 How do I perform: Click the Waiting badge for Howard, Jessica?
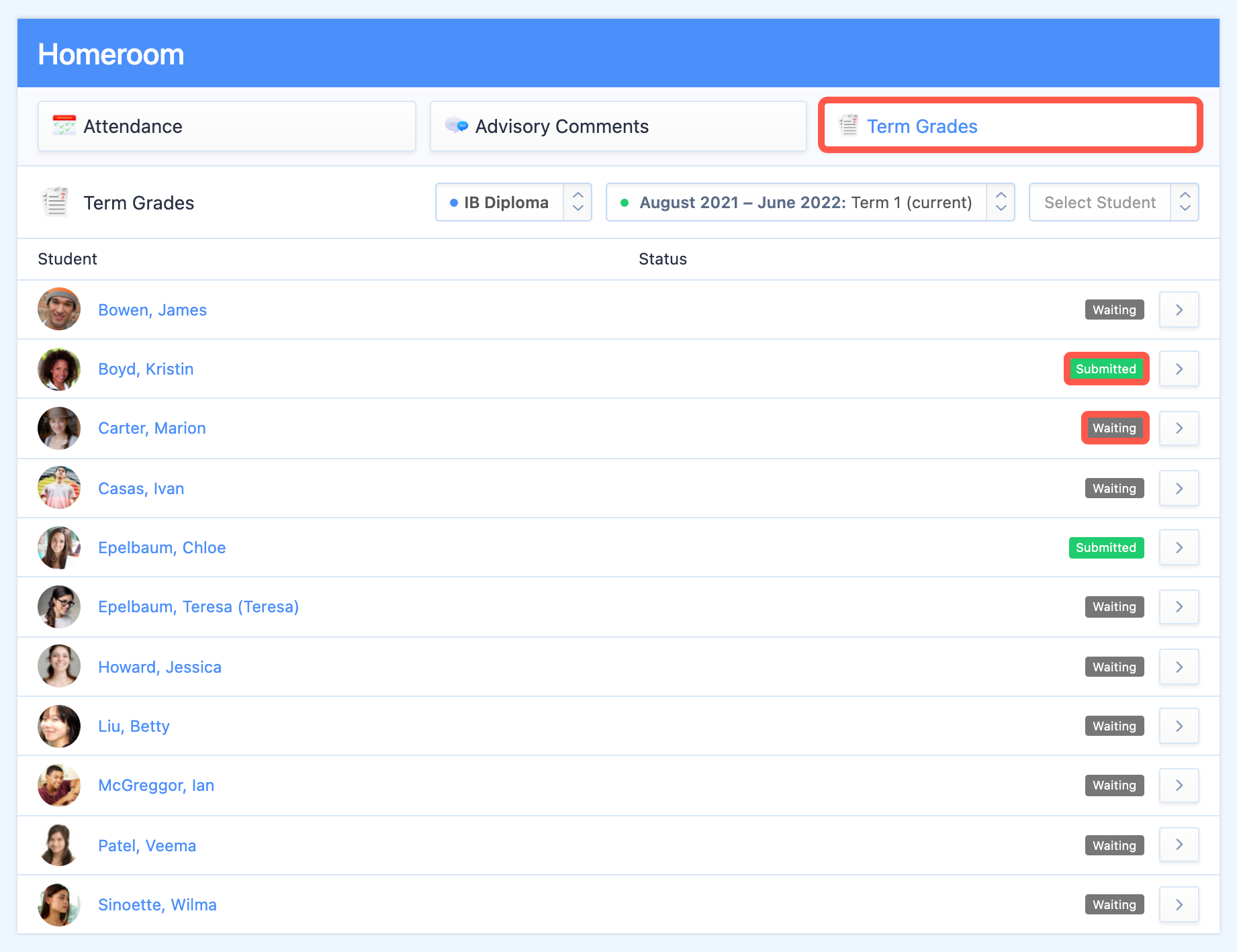click(1114, 667)
